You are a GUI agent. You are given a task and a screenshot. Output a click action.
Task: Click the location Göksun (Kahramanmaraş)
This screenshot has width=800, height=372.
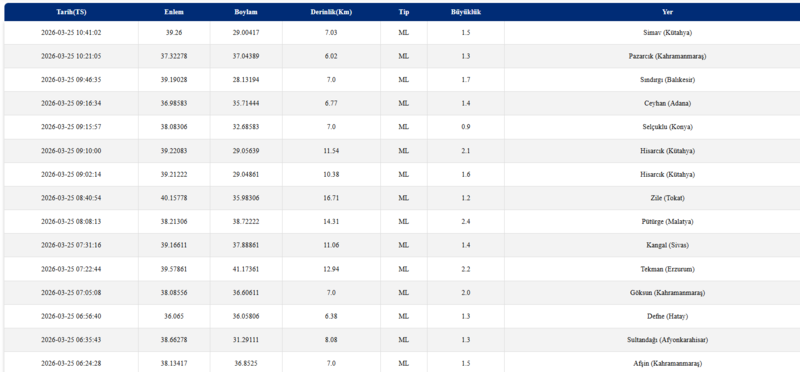coord(667,293)
